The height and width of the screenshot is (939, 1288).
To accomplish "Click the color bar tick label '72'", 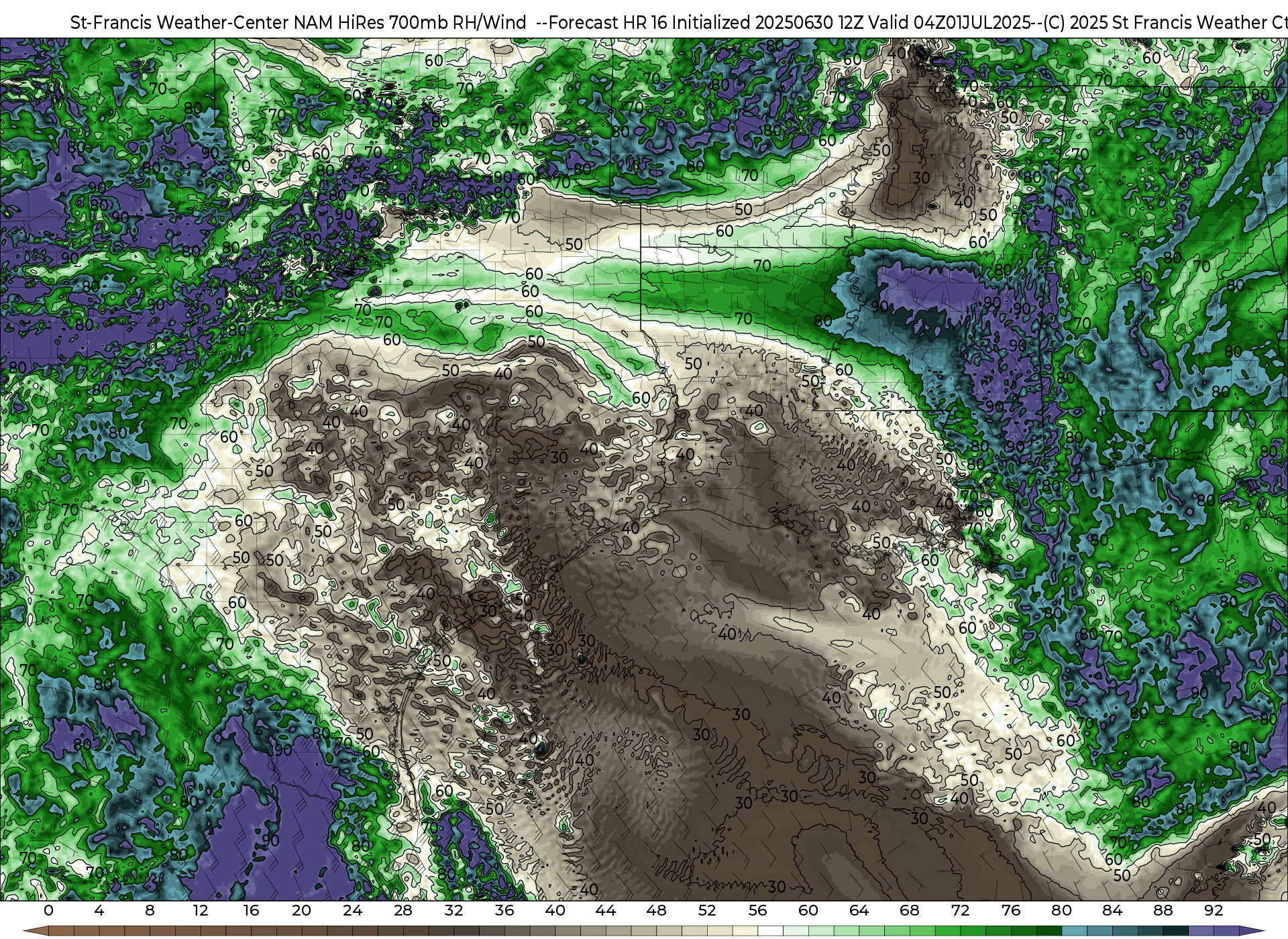I will pos(960,911).
